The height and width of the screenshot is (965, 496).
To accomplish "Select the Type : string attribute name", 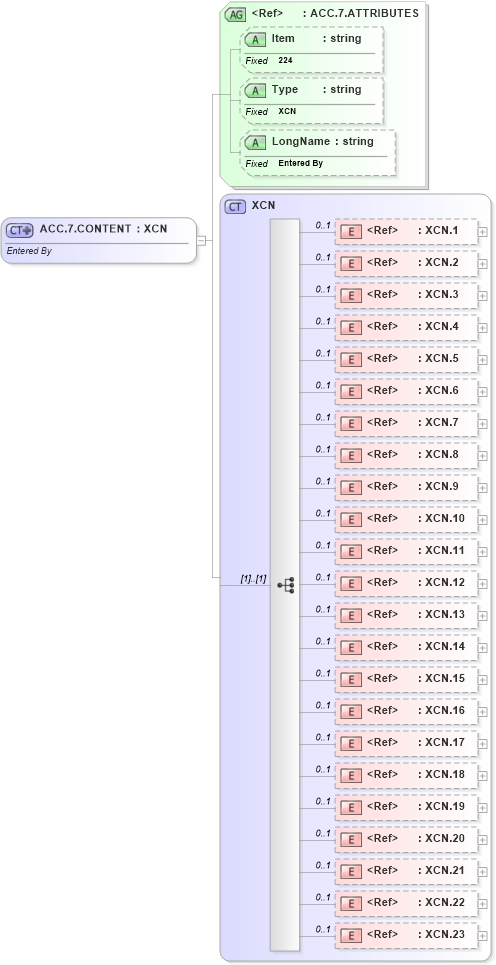I will [316, 89].
